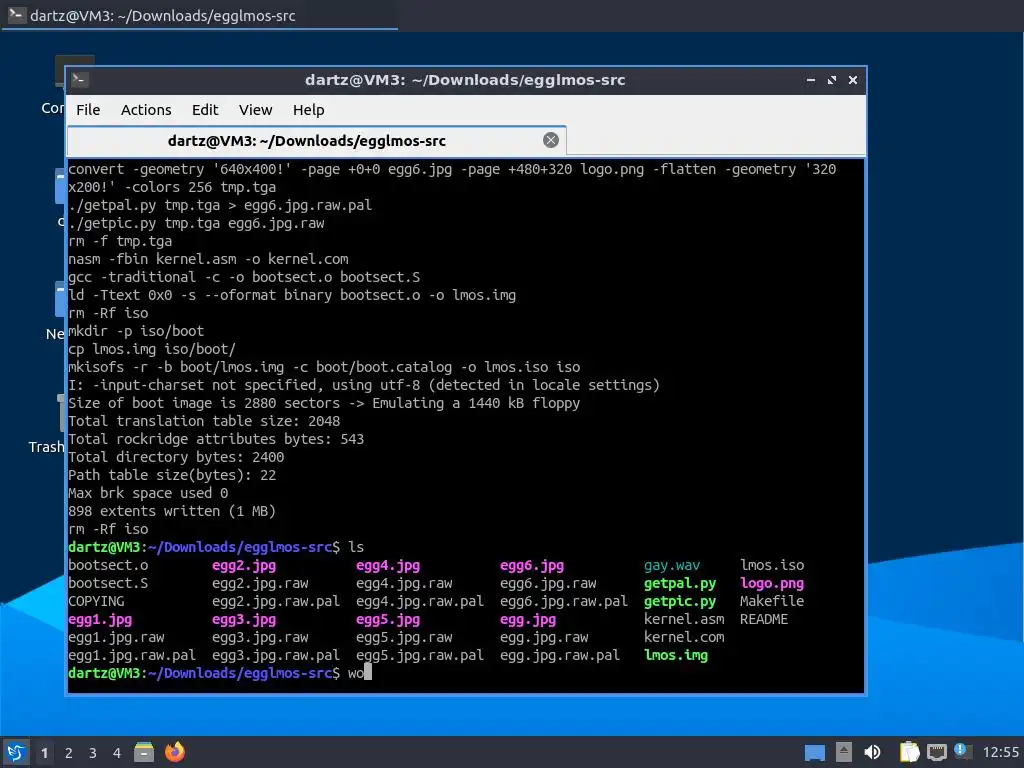Maximize the terminal window

(831, 80)
